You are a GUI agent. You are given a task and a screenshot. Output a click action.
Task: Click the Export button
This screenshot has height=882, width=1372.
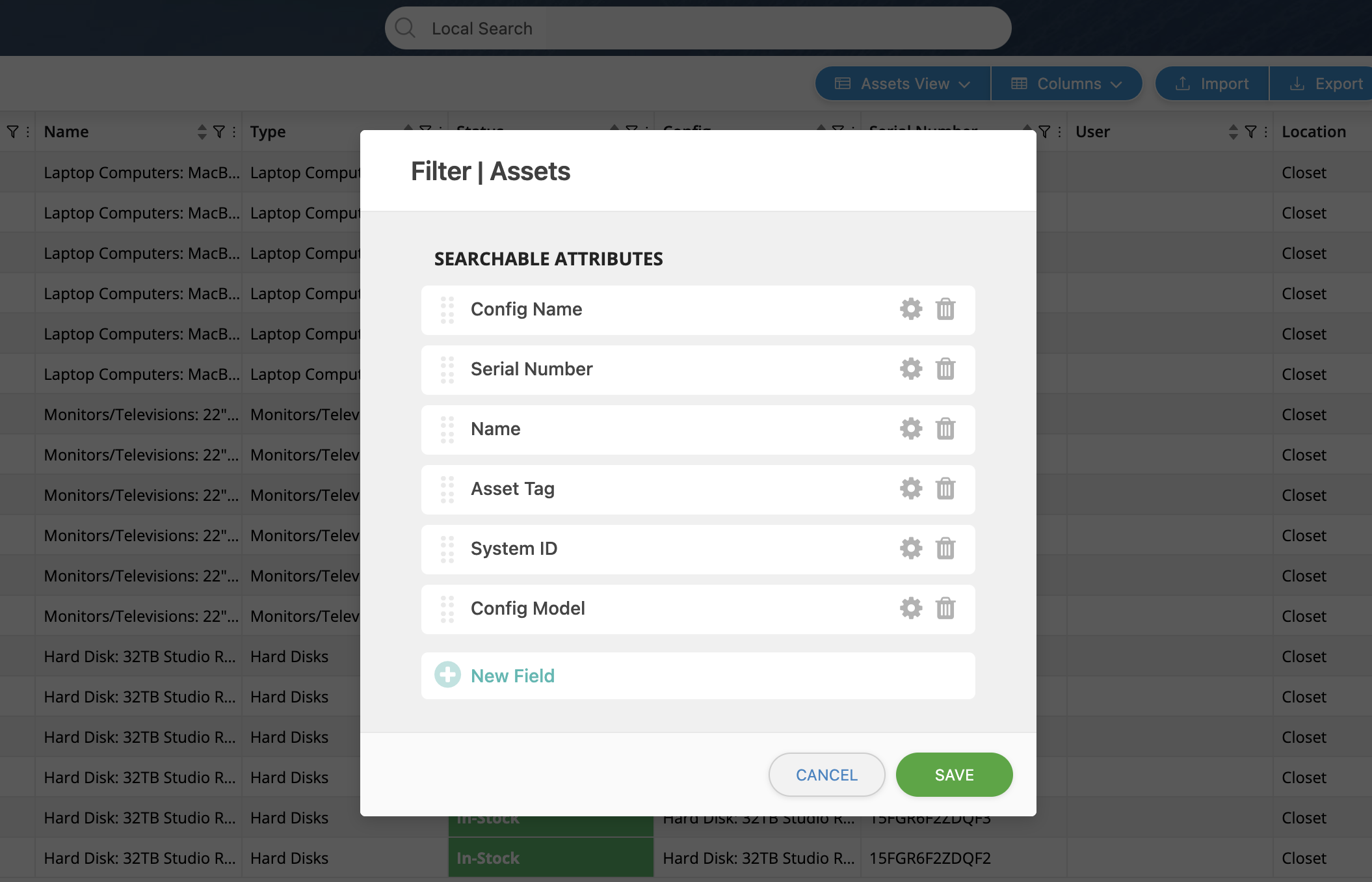[1326, 84]
